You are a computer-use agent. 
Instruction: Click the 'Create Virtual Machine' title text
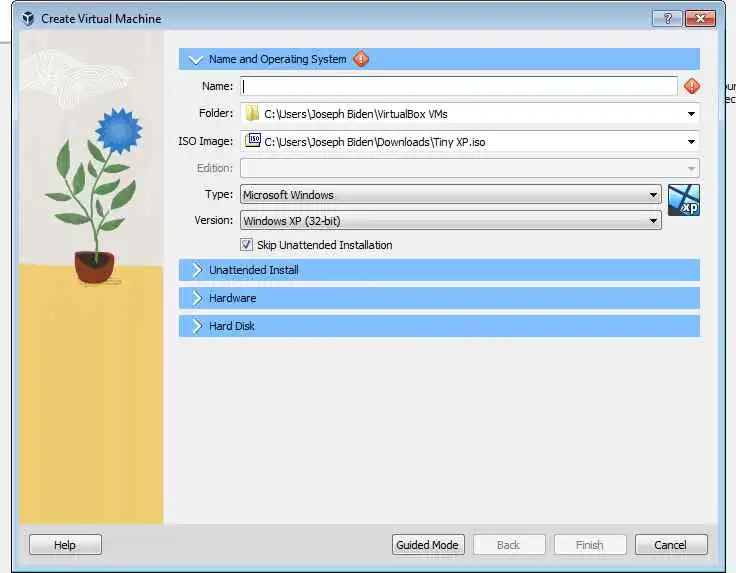pos(101,19)
